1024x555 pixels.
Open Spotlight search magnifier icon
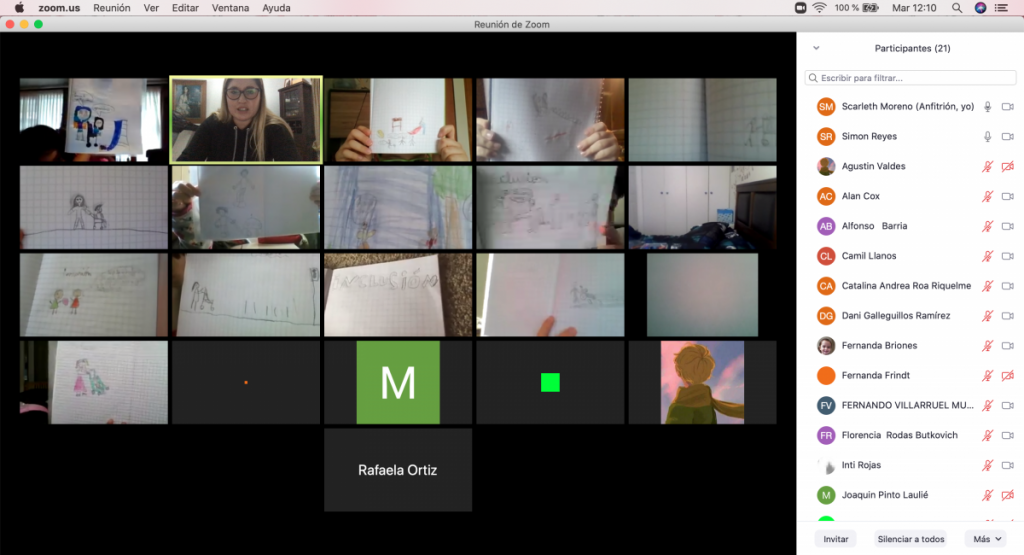(x=957, y=8)
